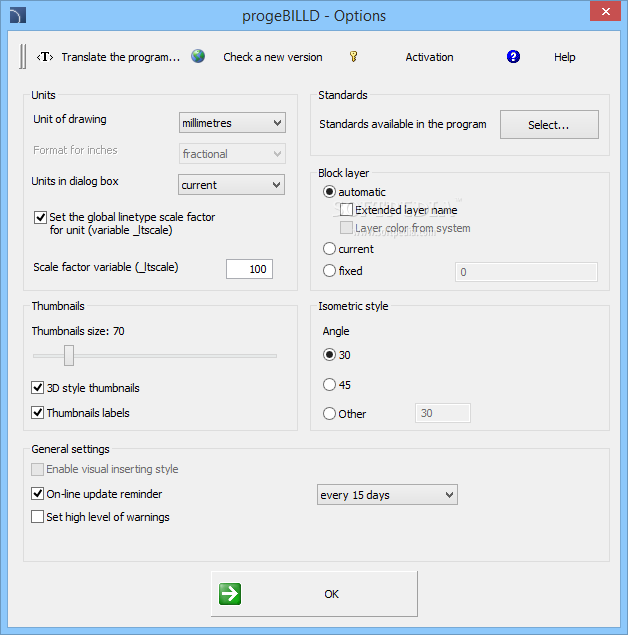This screenshot has height=635, width=628.
Task: Disable 3D style thumbnails
Action: click(x=38, y=388)
